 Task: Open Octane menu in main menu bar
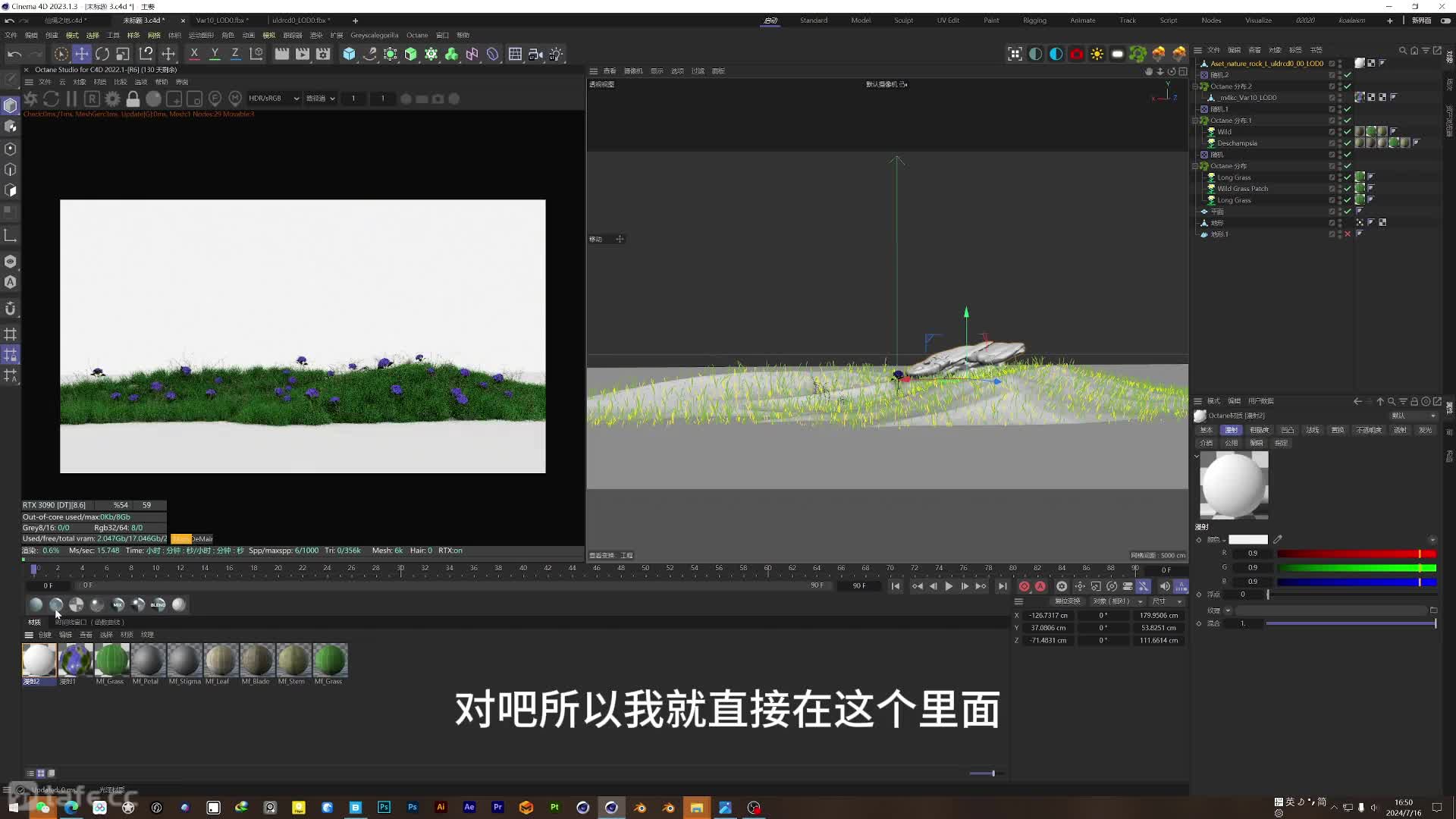[x=417, y=35]
